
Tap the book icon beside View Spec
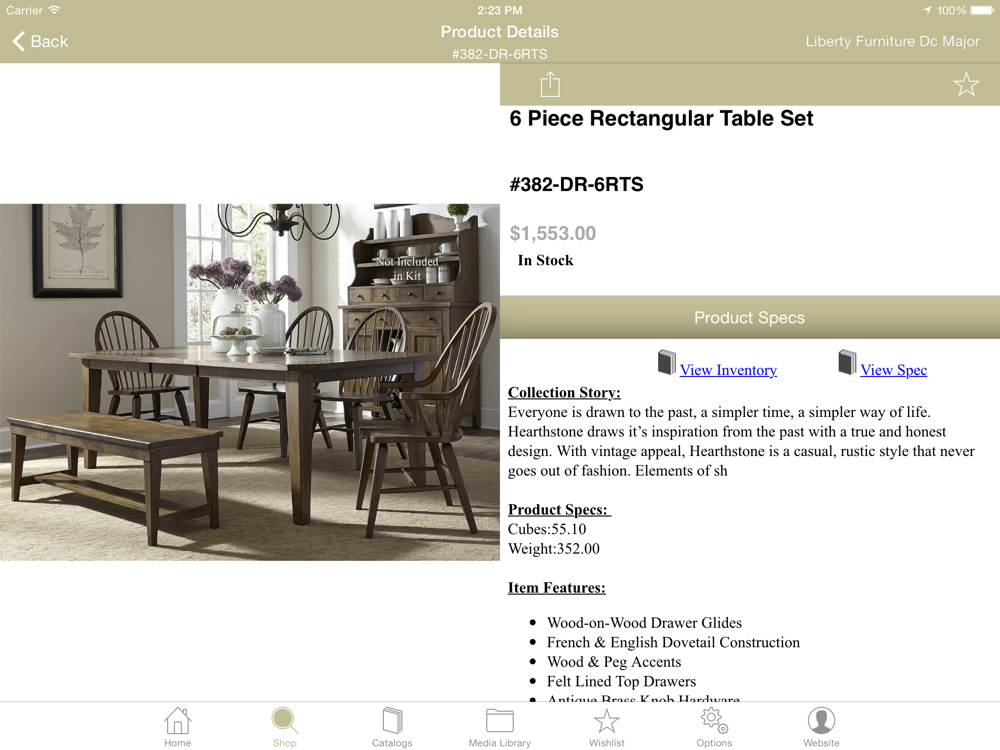coord(848,362)
